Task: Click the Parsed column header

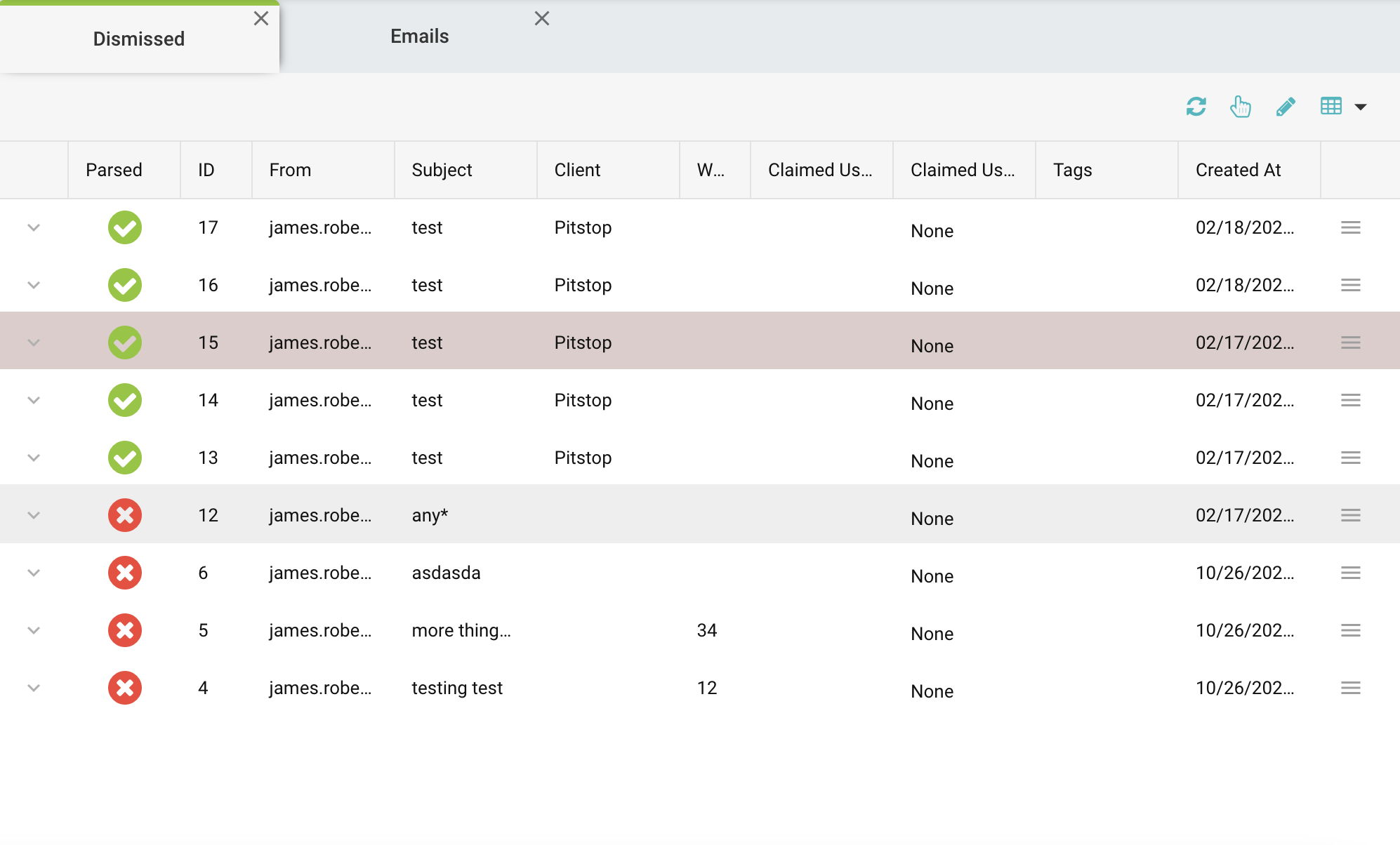Action: (x=114, y=170)
